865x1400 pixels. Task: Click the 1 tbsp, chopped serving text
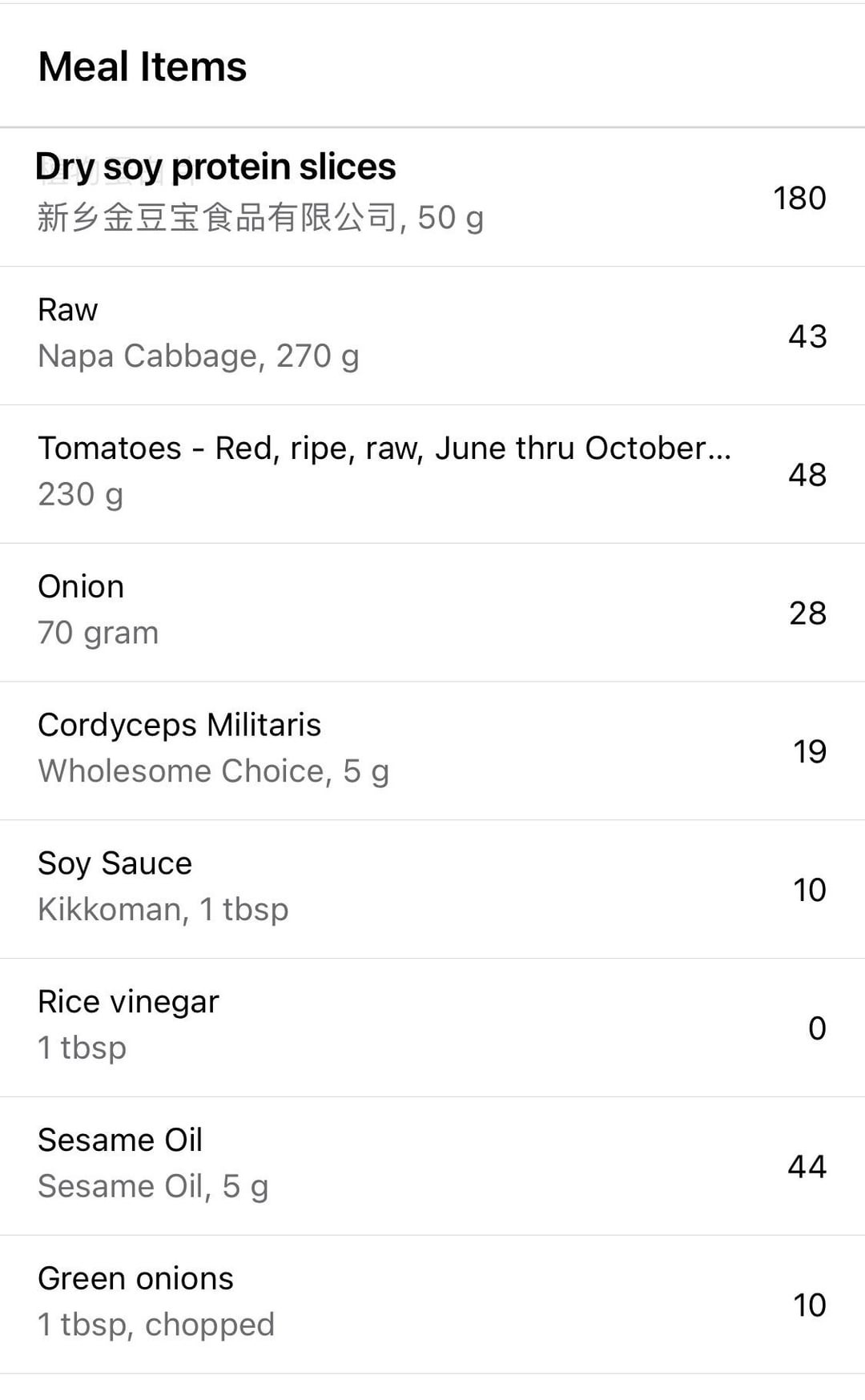coord(155,1325)
